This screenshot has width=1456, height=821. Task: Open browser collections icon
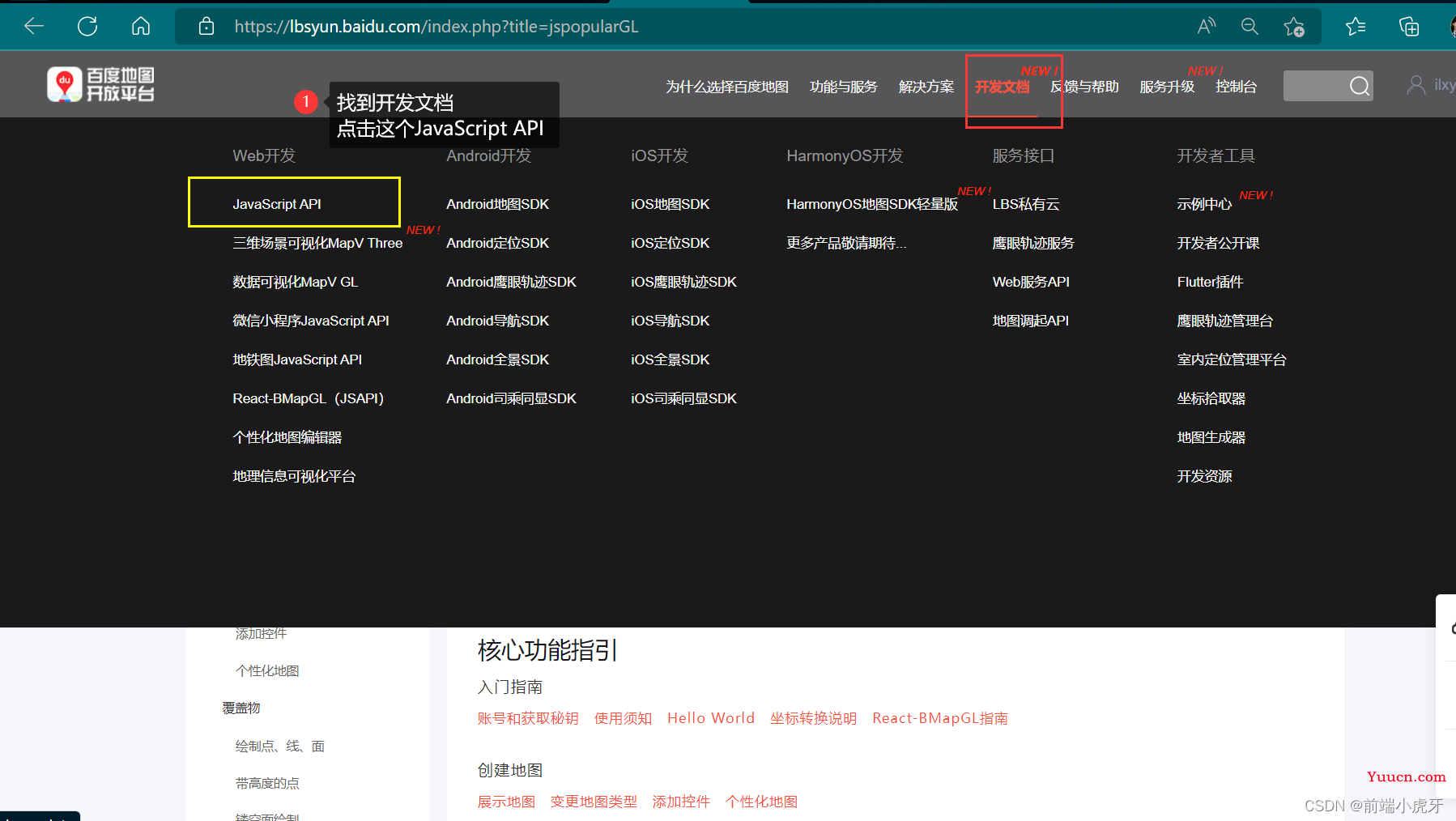click(1409, 27)
